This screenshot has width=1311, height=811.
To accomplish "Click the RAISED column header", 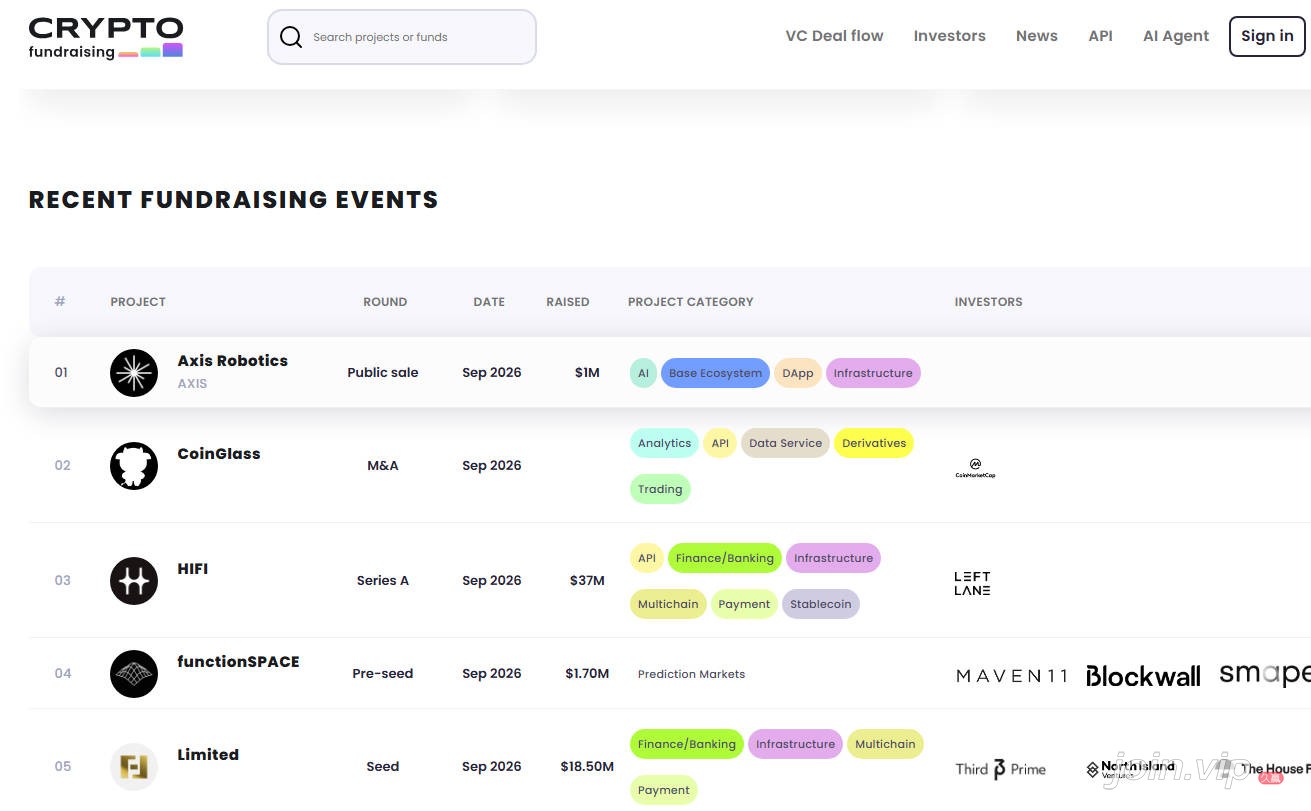I will (x=568, y=302).
